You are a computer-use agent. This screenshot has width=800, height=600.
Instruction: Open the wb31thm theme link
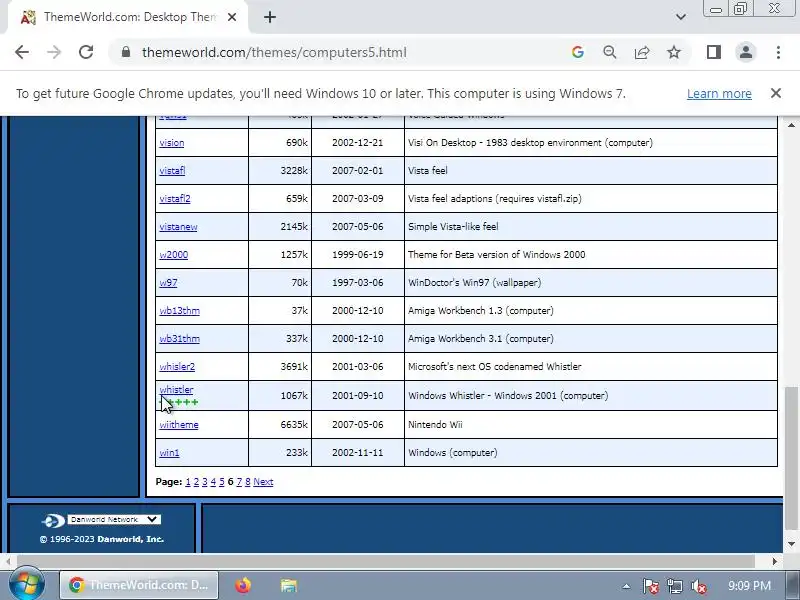coord(180,339)
